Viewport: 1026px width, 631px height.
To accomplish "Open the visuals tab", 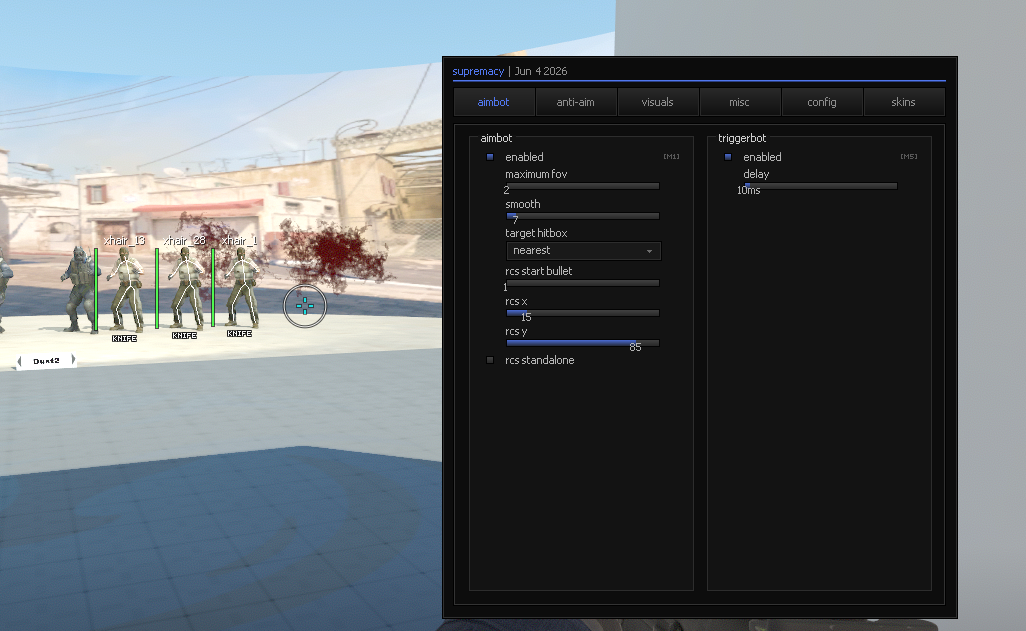I will [658, 102].
